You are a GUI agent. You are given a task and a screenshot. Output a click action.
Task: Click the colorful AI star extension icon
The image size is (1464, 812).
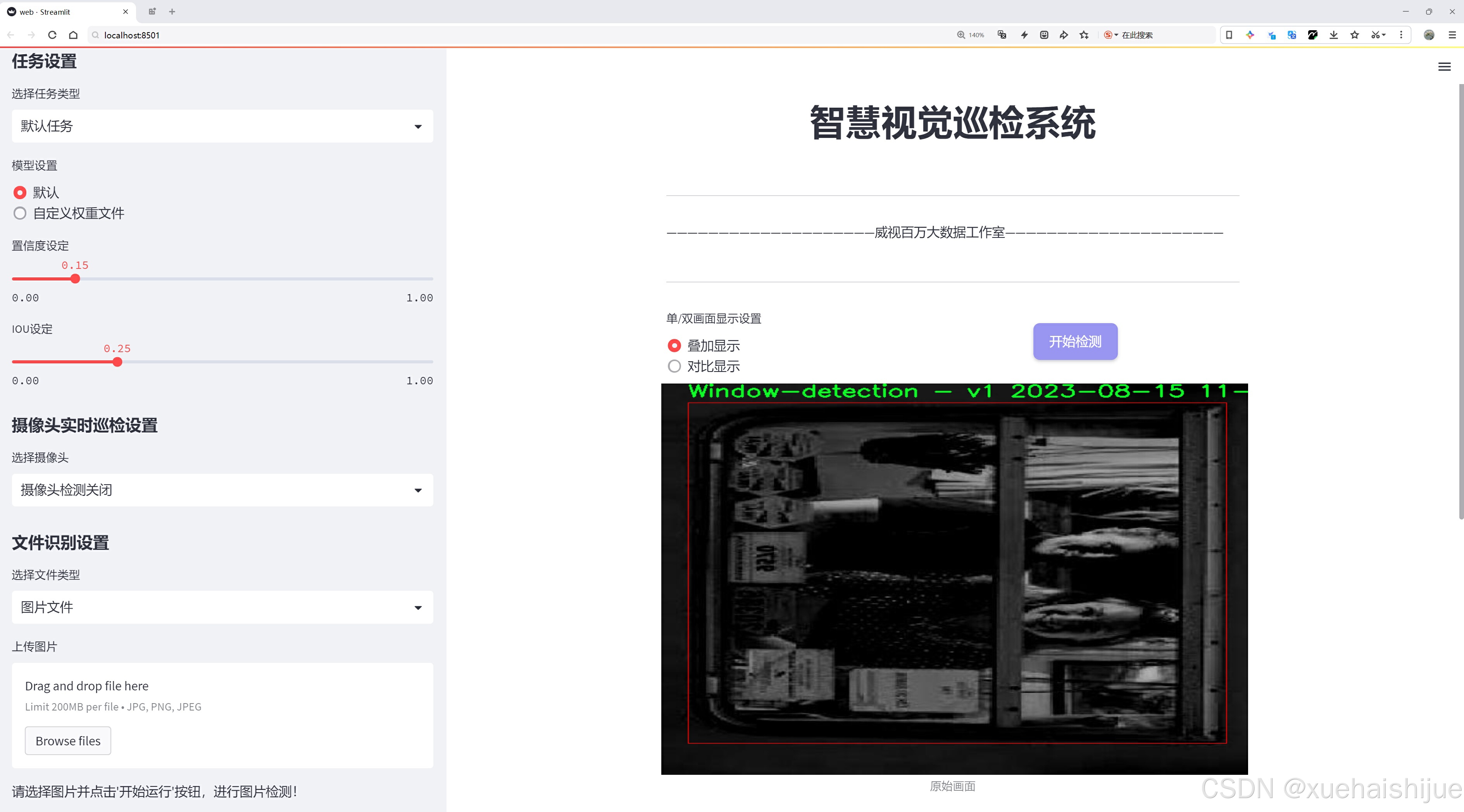pyautogui.click(x=1250, y=35)
